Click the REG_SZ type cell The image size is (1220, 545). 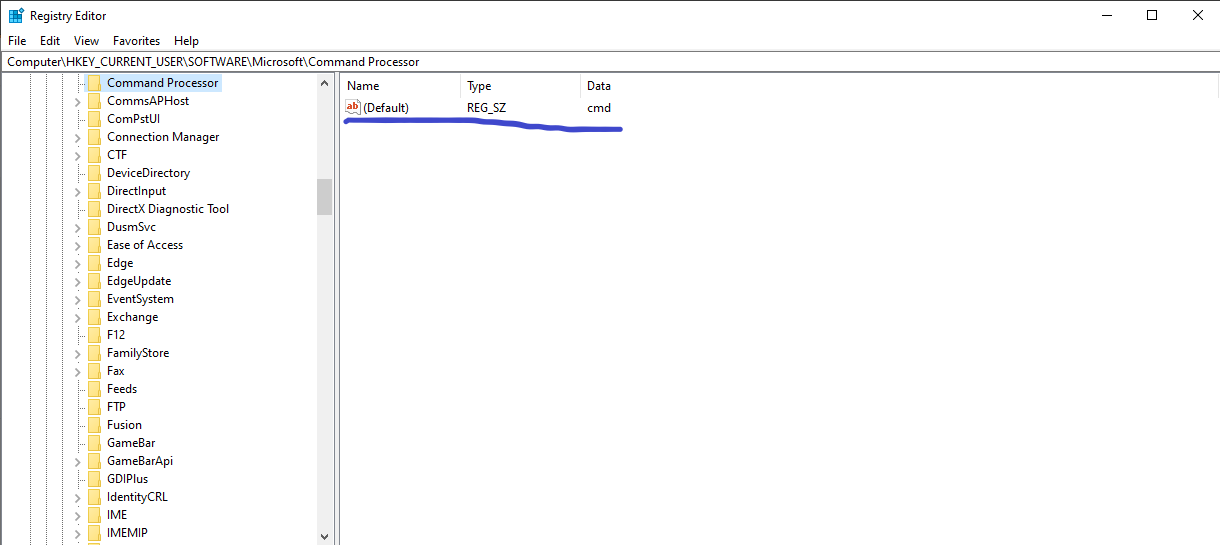[x=486, y=108]
